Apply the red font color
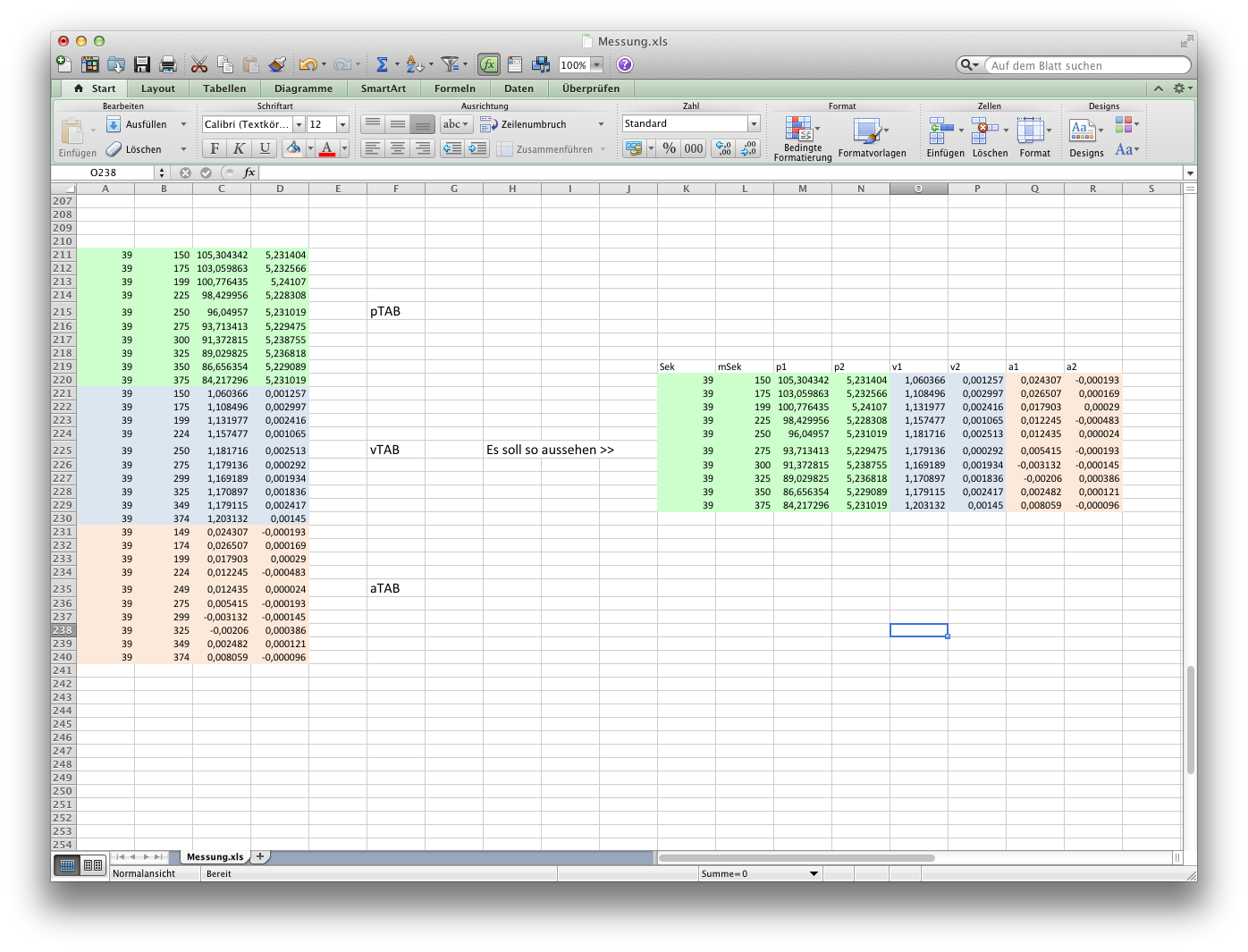 tap(327, 148)
